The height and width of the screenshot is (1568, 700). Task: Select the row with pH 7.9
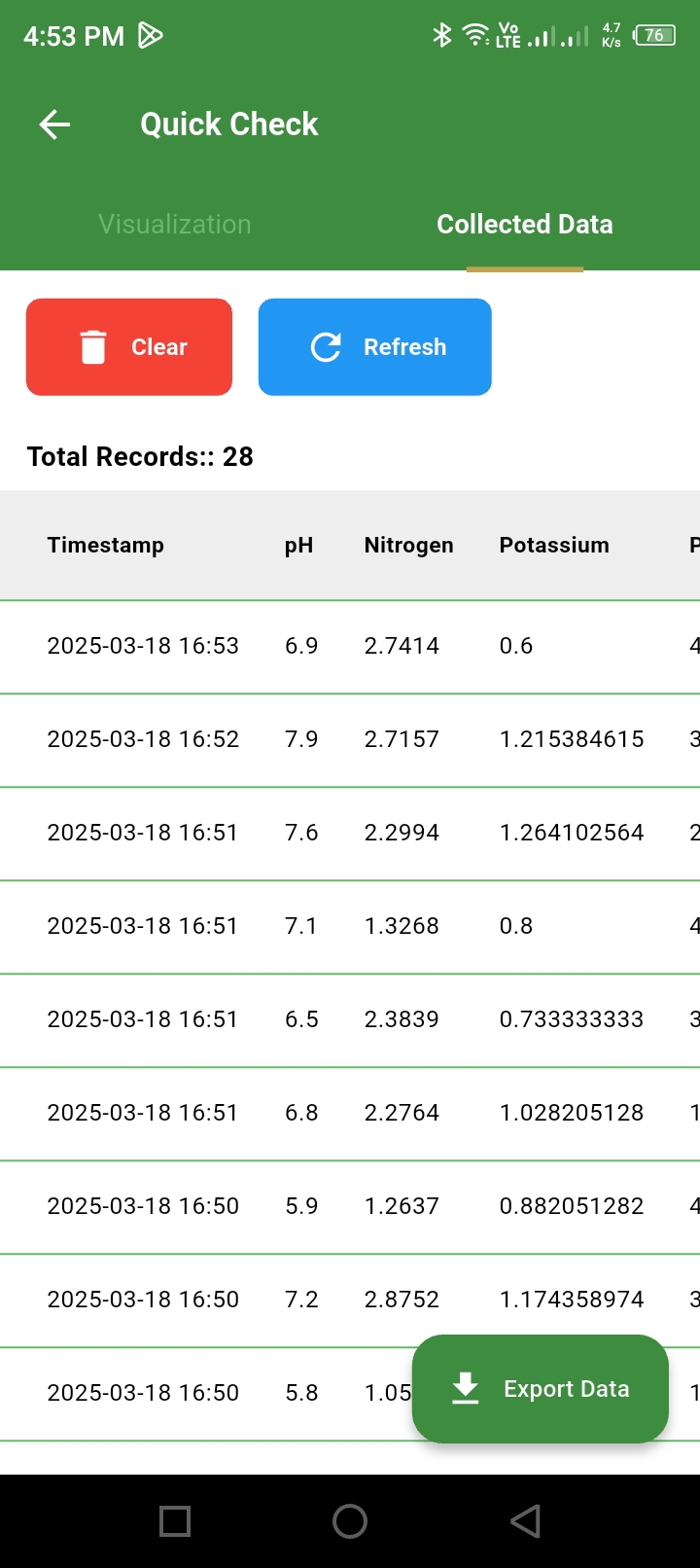tap(301, 739)
